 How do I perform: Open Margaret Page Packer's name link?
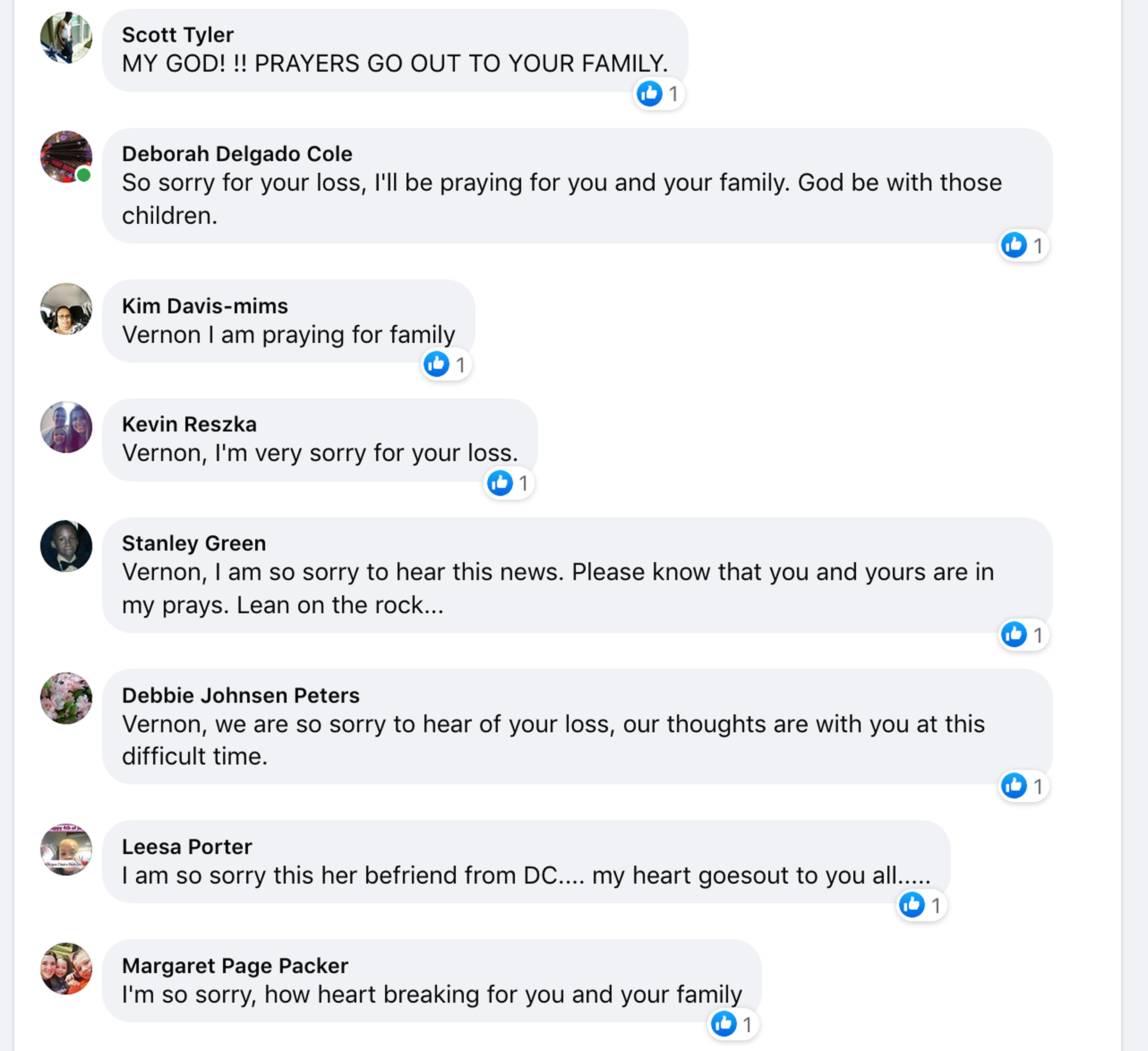(235, 965)
